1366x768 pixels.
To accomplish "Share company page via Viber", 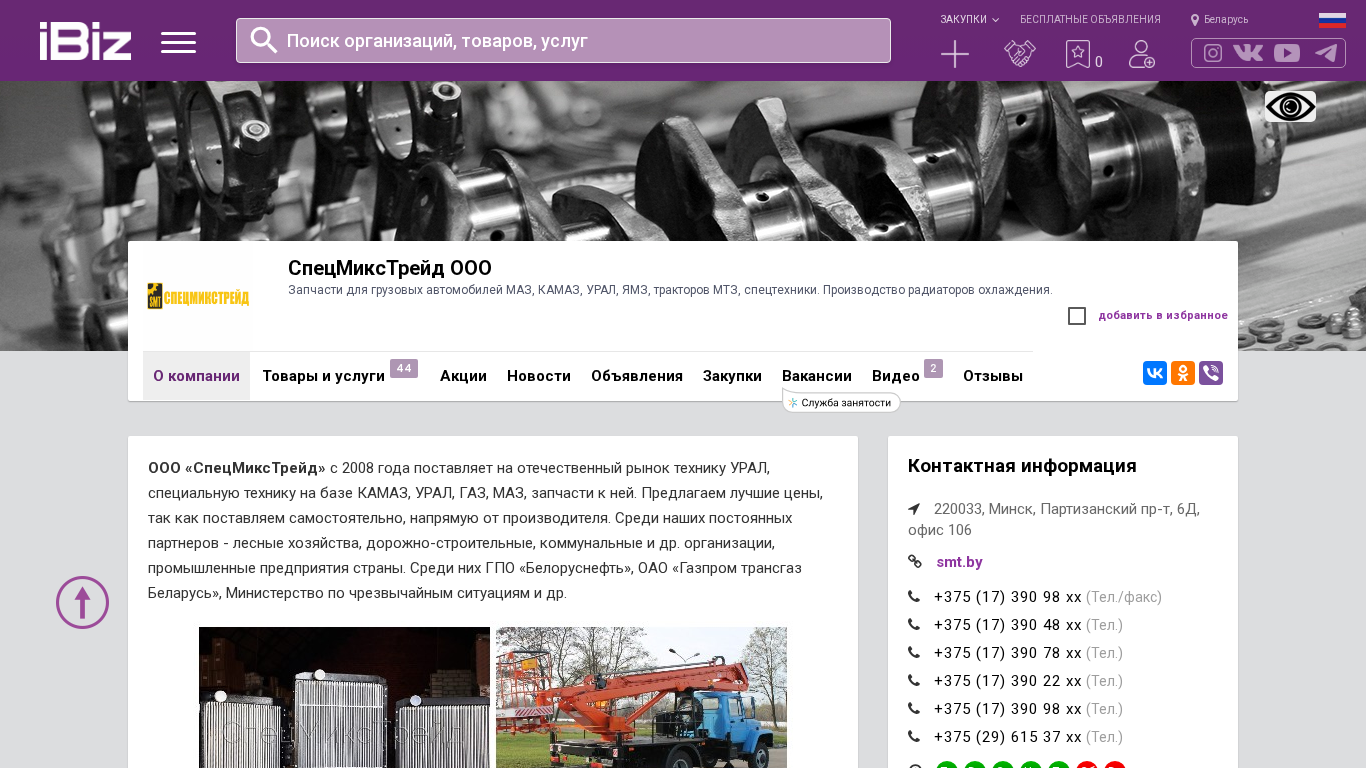I will [x=1211, y=373].
